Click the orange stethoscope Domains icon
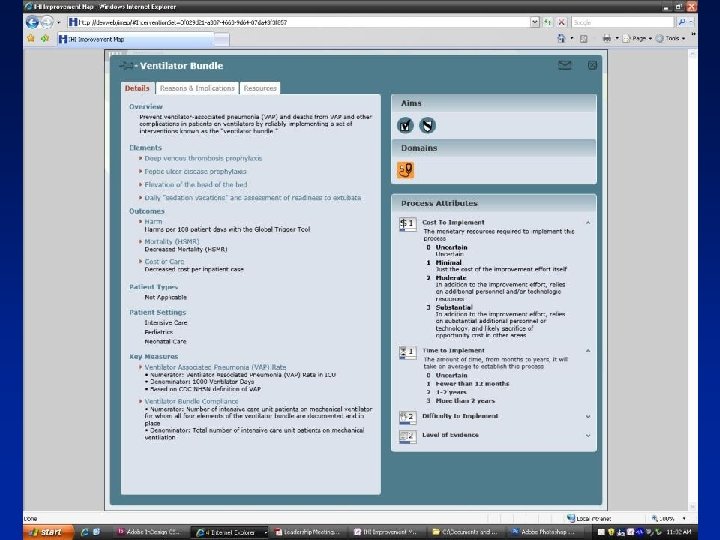The image size is (720, 540). pyautogui.click(x=405, y=170)
